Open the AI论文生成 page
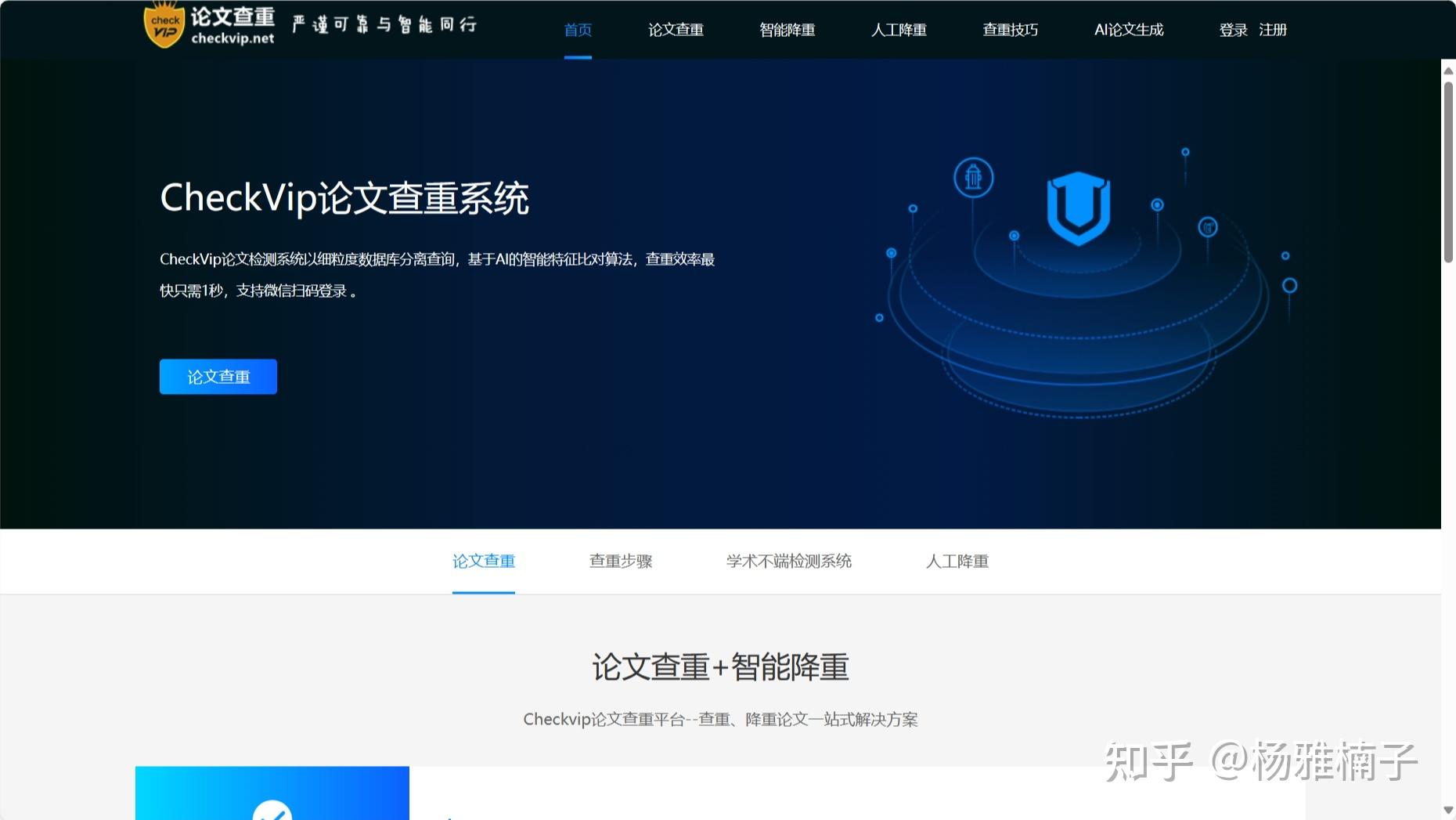Image resolution: width=1456 pixels, height=820 pixels. (1128, 30)
